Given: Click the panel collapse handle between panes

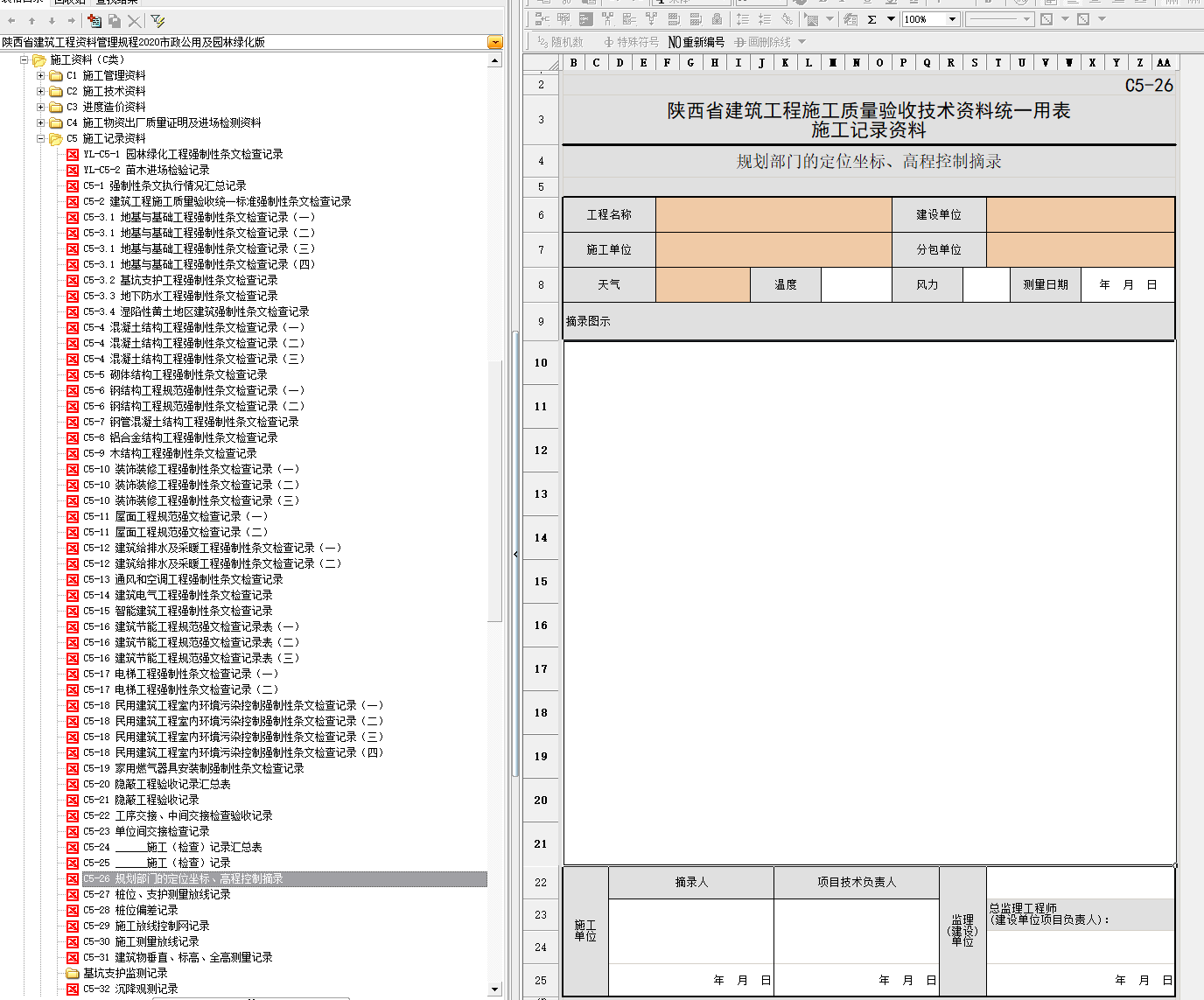Looking at the screenshot, I should click(x=515, y=554).
